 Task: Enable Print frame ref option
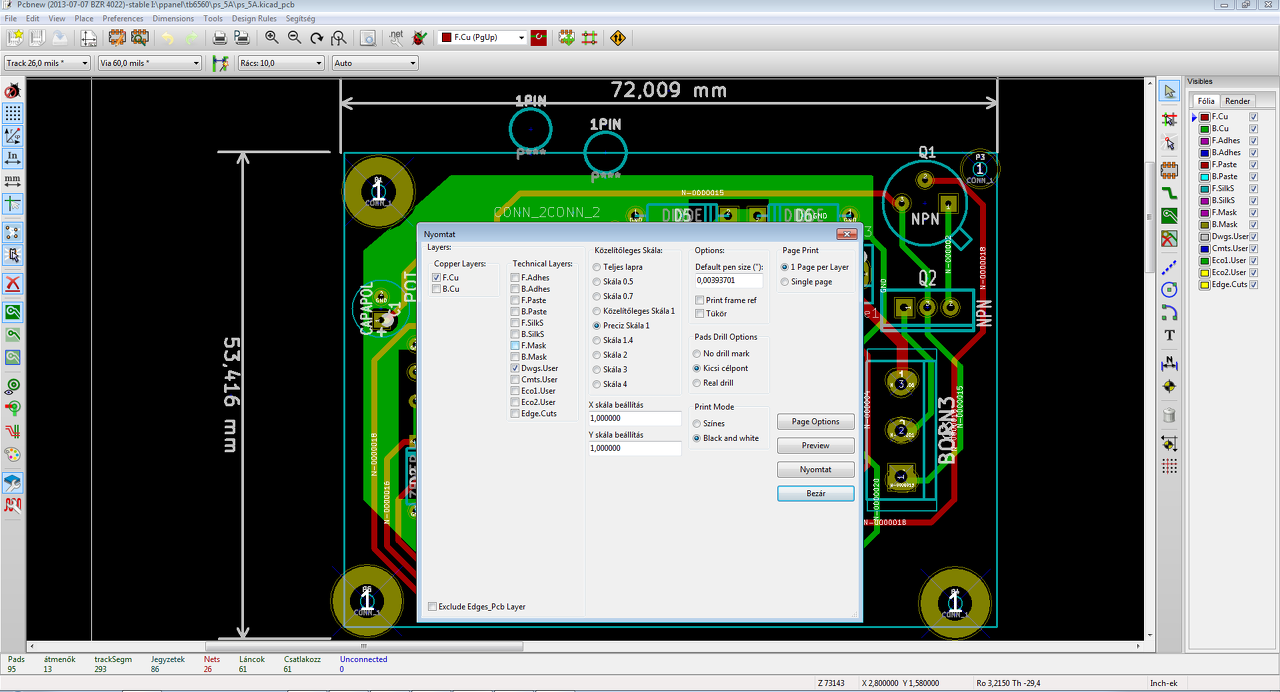pos(699,300)
